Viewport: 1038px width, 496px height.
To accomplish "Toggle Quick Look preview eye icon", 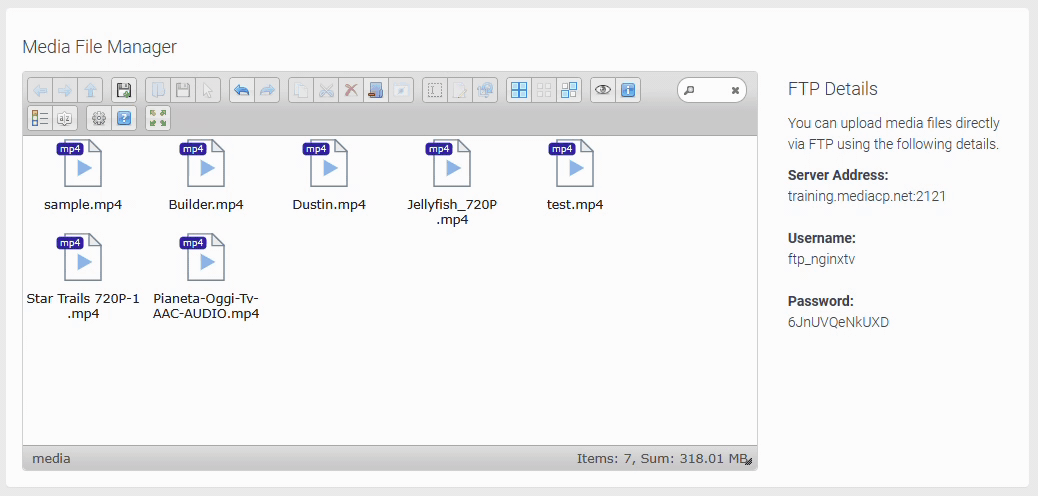I will click(602, 90).
